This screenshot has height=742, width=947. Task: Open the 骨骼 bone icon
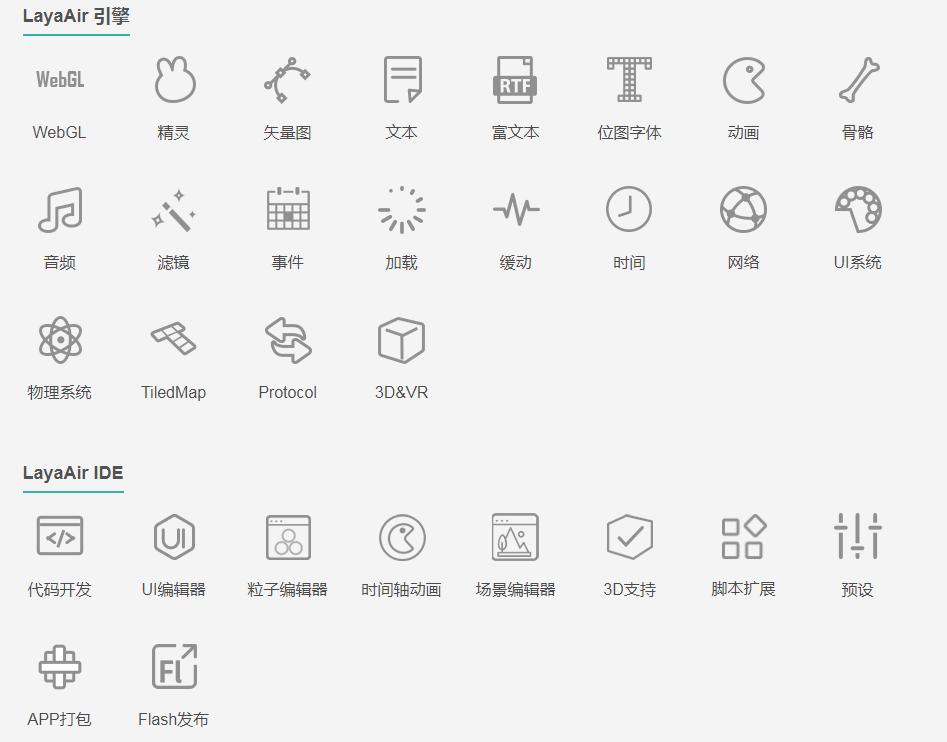pos(859,80)
